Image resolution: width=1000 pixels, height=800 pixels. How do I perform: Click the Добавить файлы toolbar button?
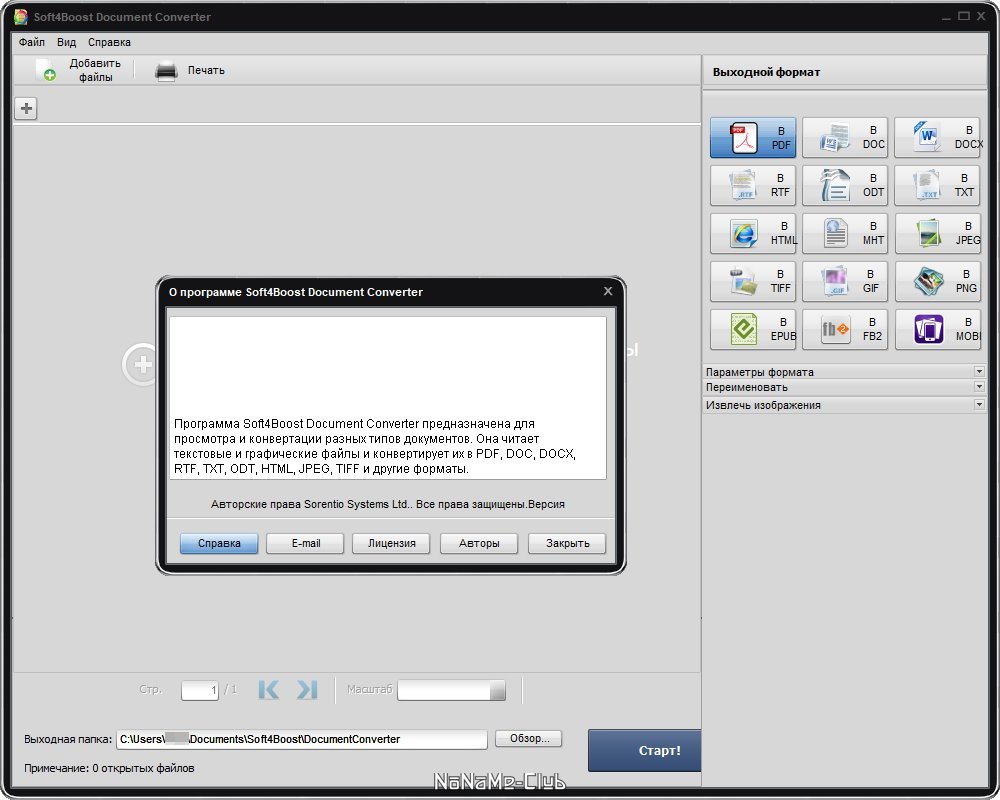pyautogui.click(x=78, y=70)
